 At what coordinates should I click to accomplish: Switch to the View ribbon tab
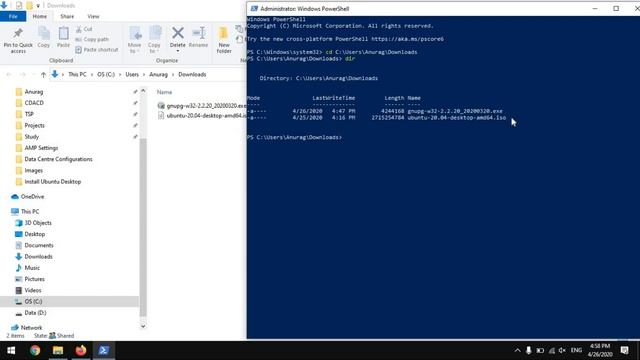[x=93, y=16]
